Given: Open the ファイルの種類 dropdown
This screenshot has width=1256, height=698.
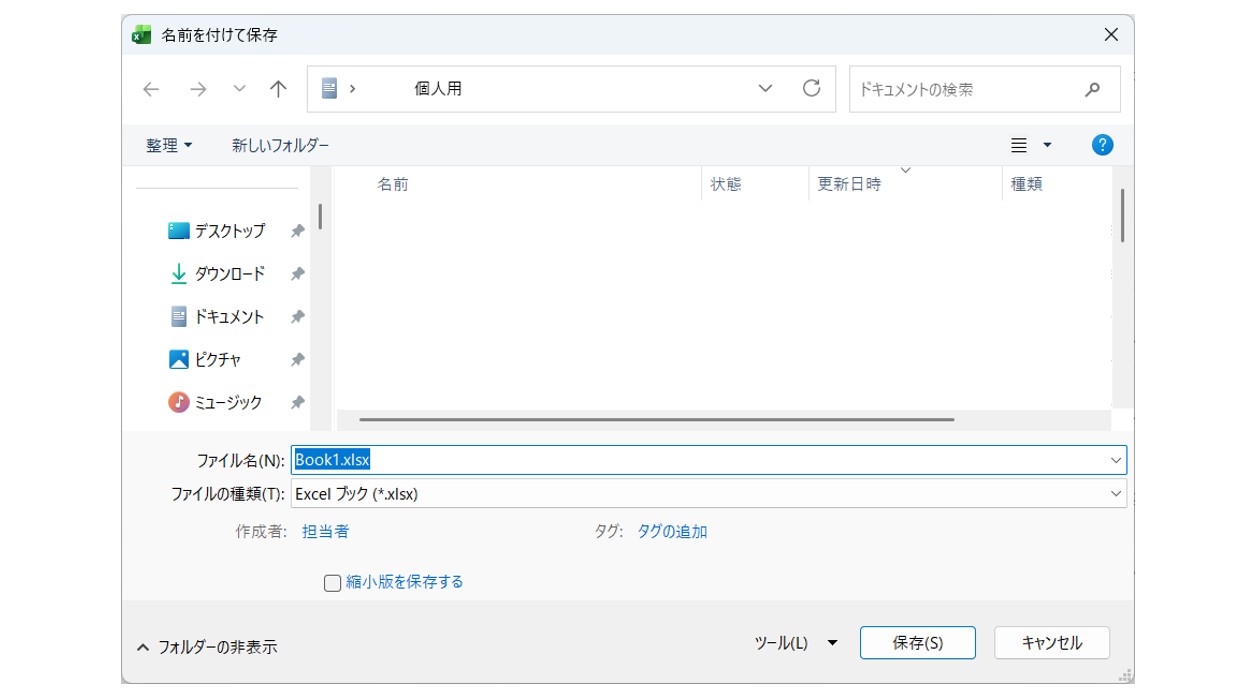Looking at the screenshot, I should pos(1114,492).
